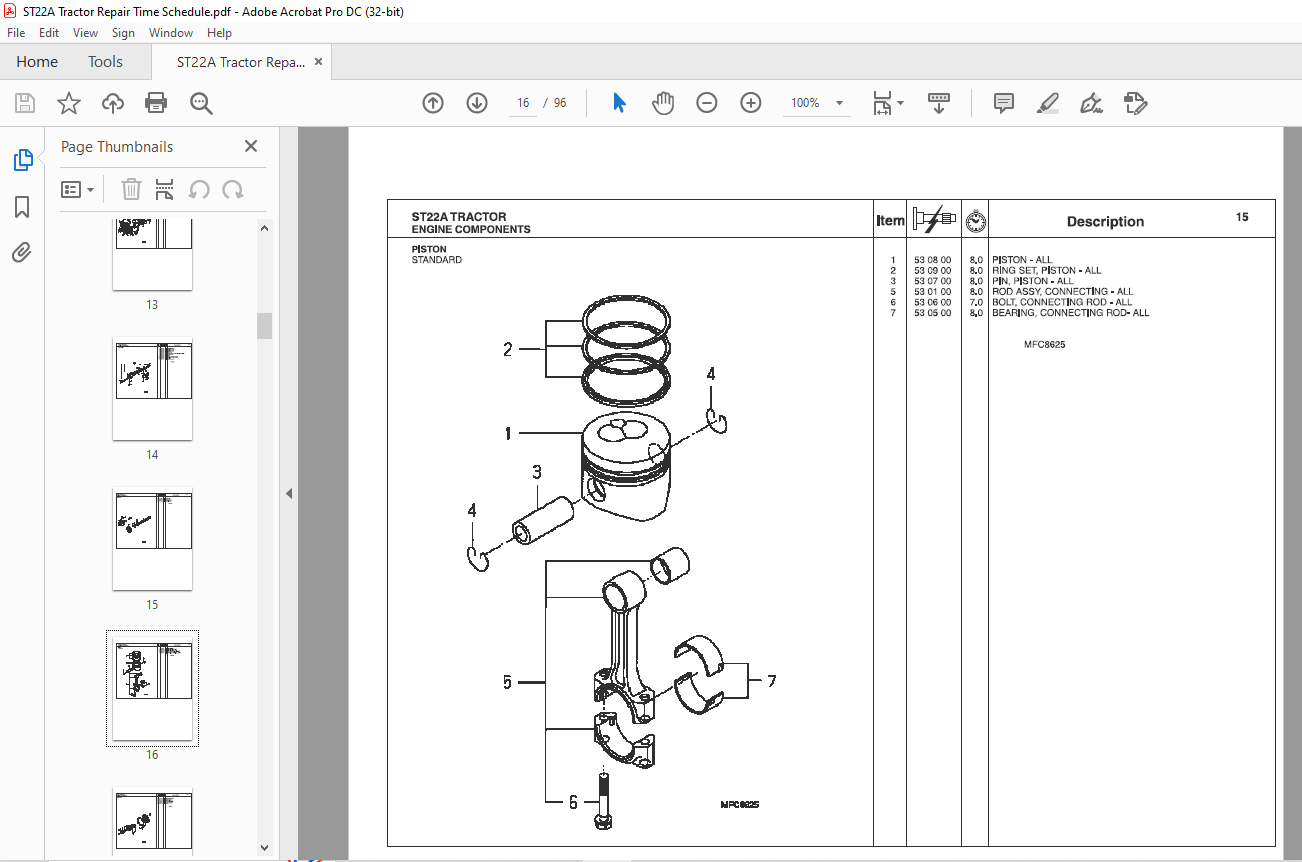1302x862 pixels.
Task: Show the Page Thumbnails sidebar icon
Action: click(22, 159)
